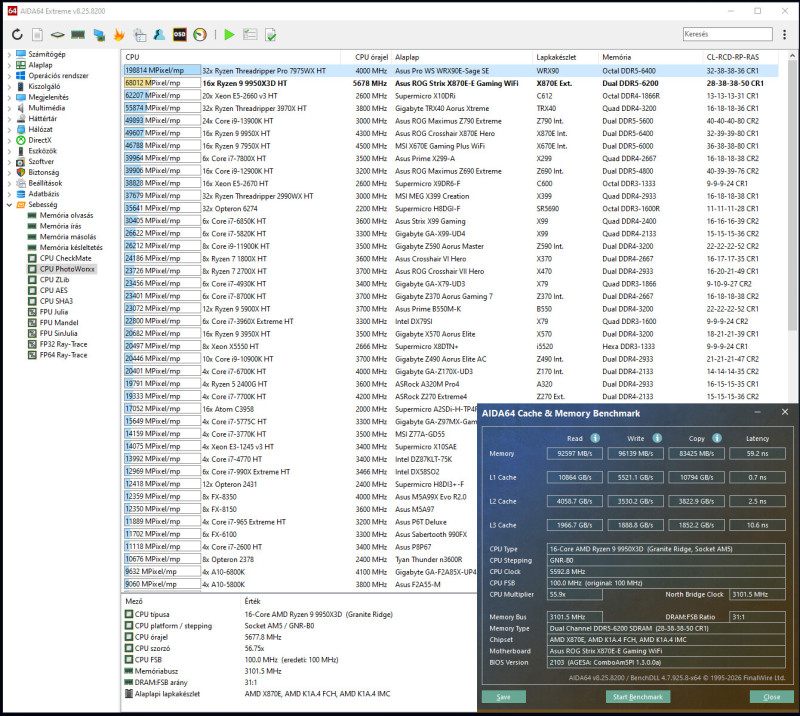Start the benchmark with the green play icon
Screen dimensions: 800x716
(230, 35)
